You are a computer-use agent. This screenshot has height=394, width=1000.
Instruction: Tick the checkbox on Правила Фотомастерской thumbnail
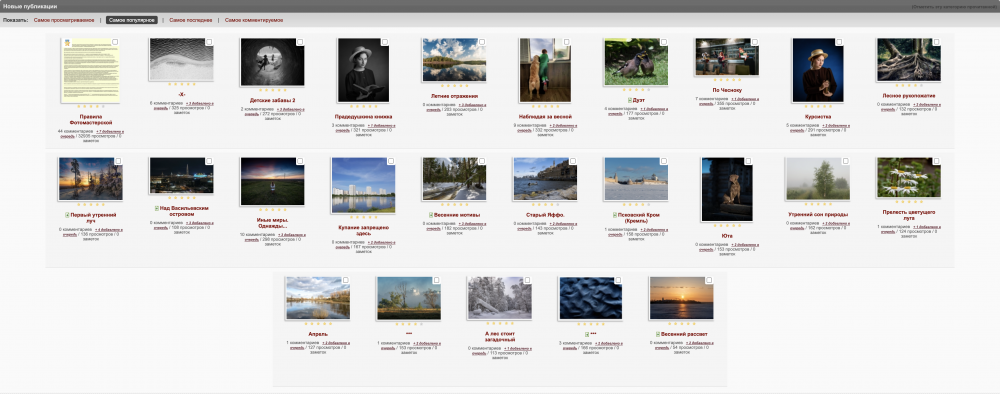tap(115, 42)
